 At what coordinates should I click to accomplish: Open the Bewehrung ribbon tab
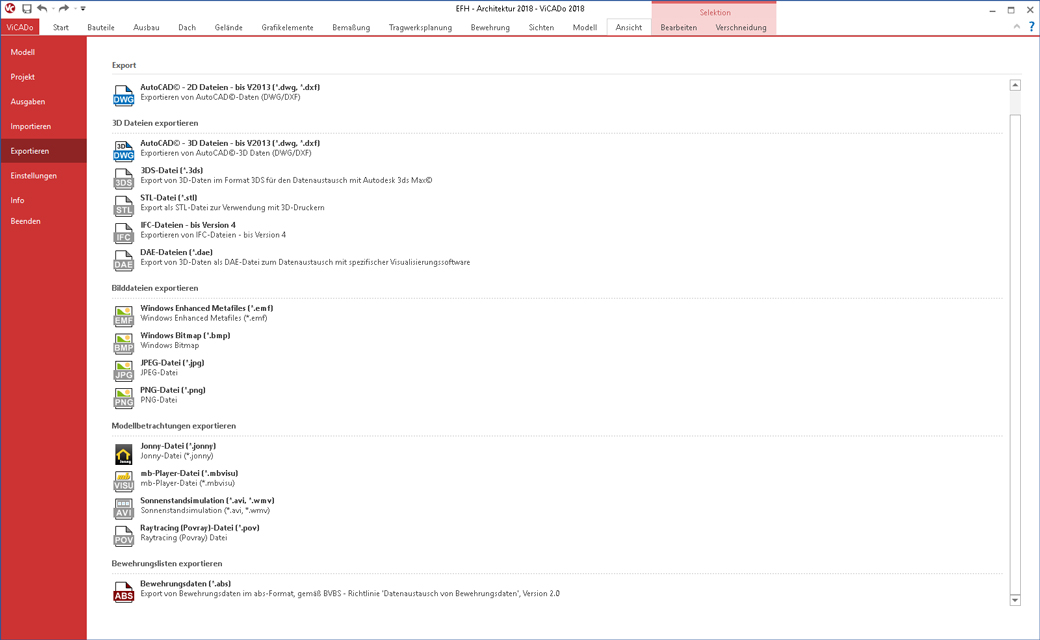coord(490,27)
